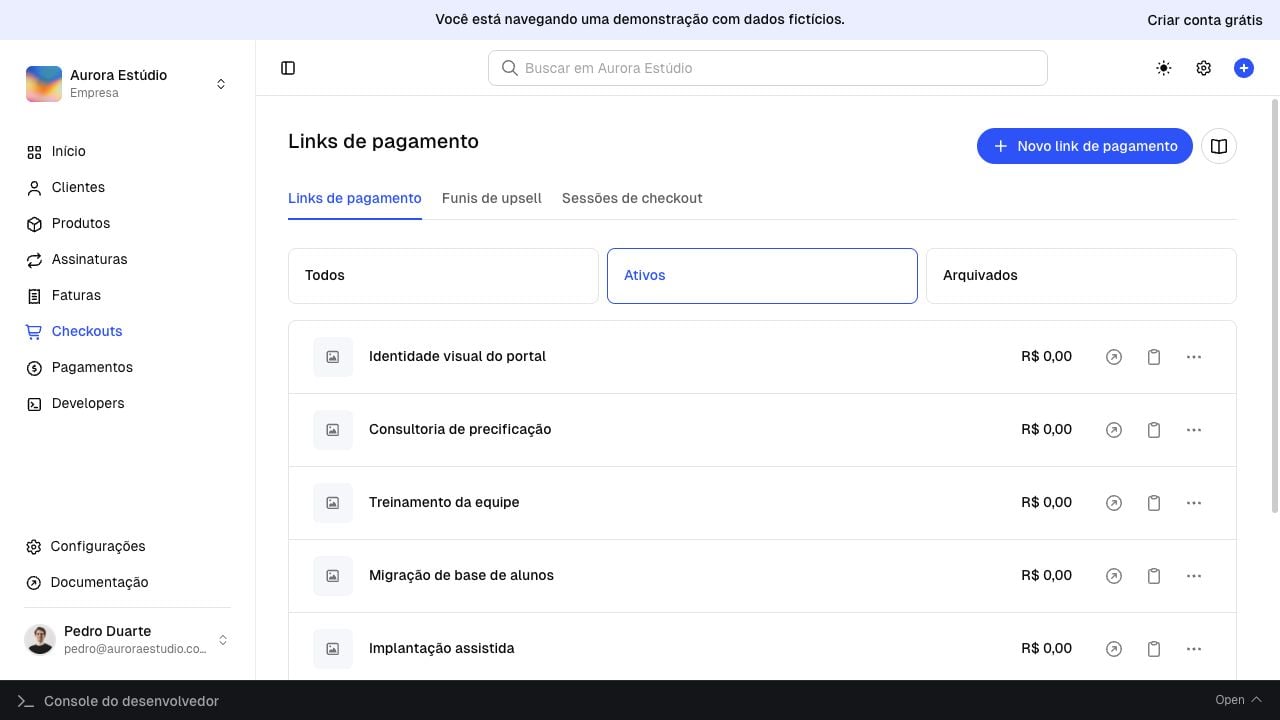
Task: Copy link for Treinamento da equipe
Action: coord(1153,503)
